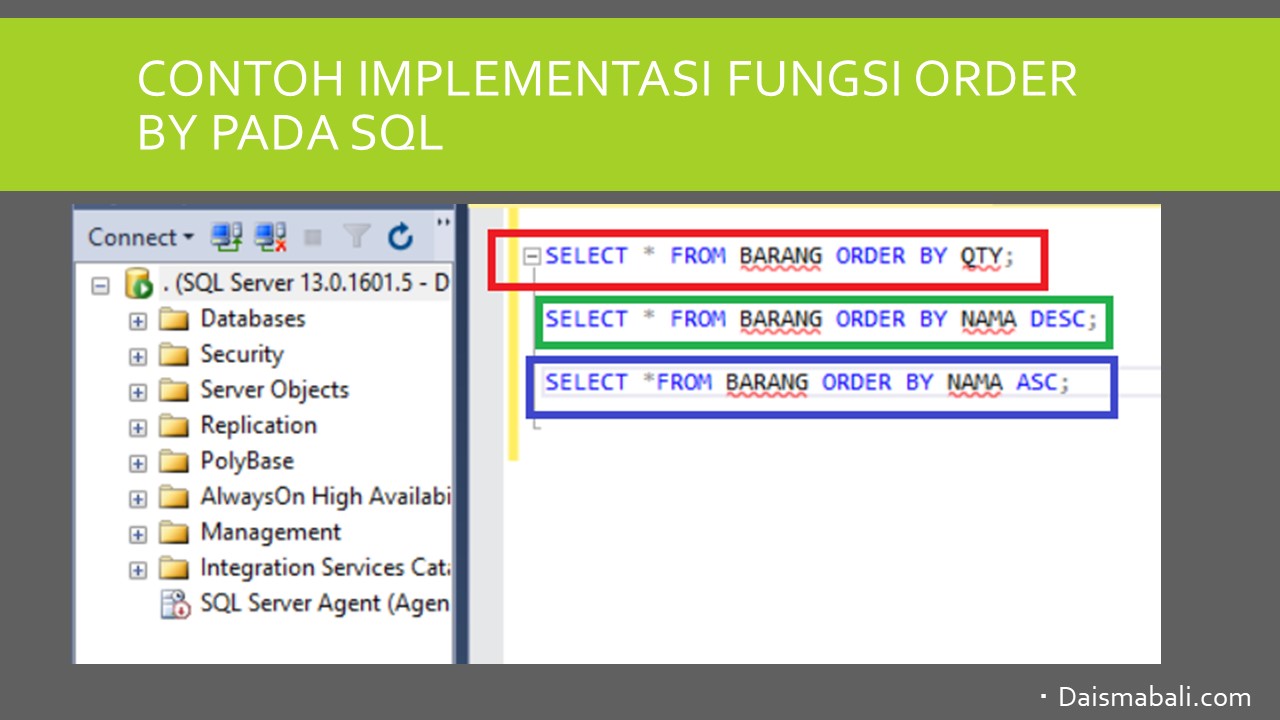Click the SQL Server instance icon

click(x=138, y=284)
